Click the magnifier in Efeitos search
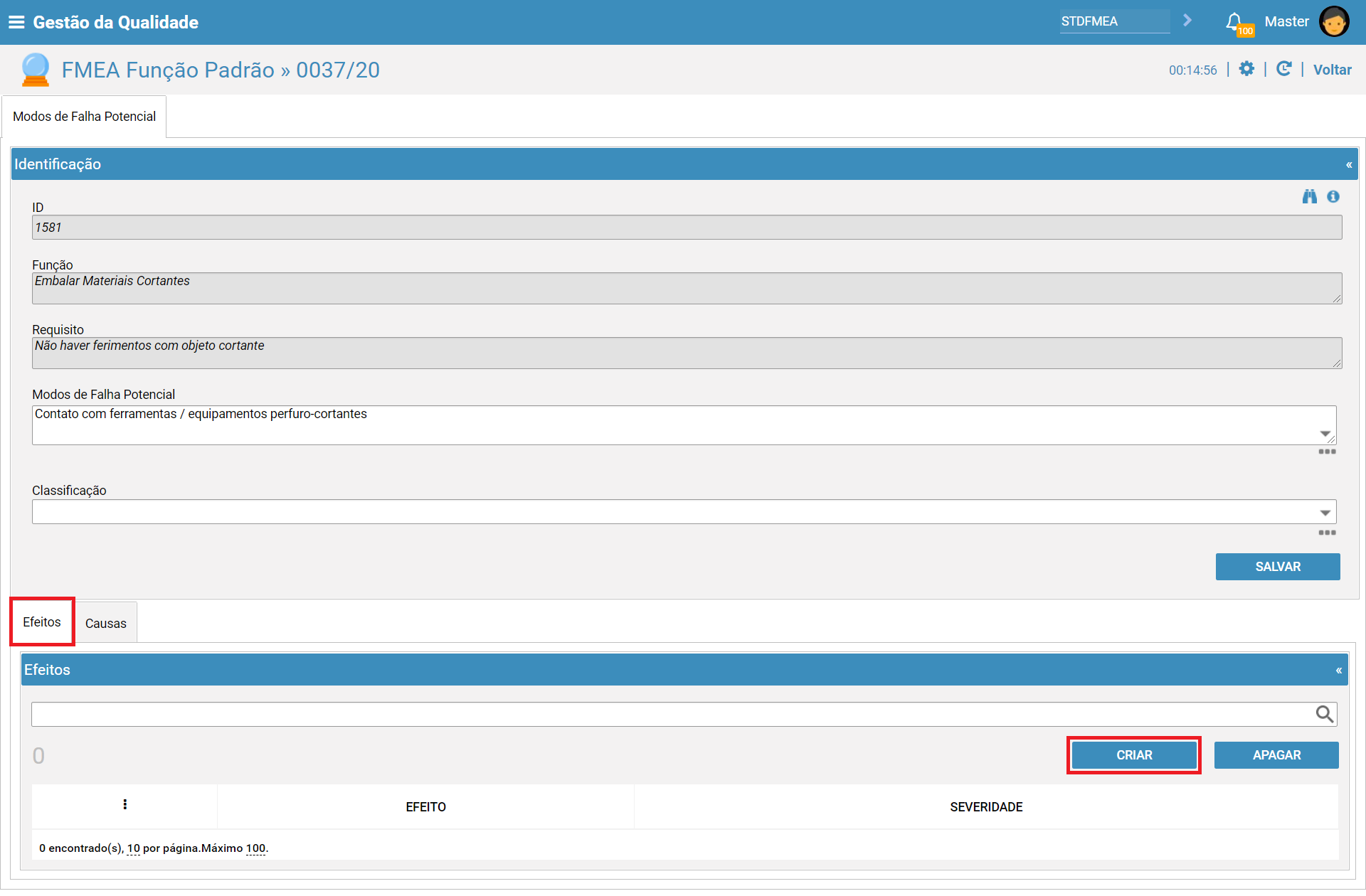Viewport: 1366px width, 896px height. pos(1324,714)
